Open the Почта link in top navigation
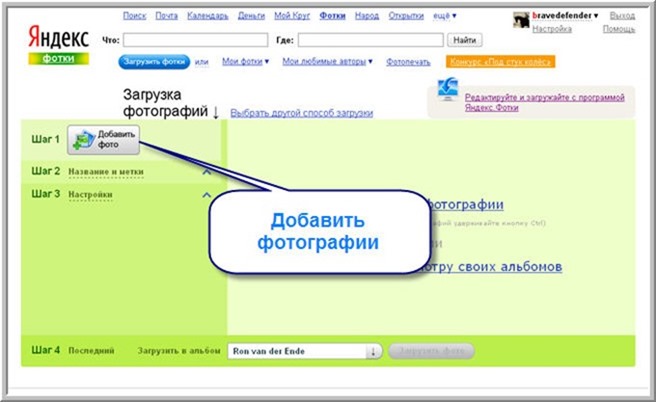The image size is (656, 402). coord(167,16)
